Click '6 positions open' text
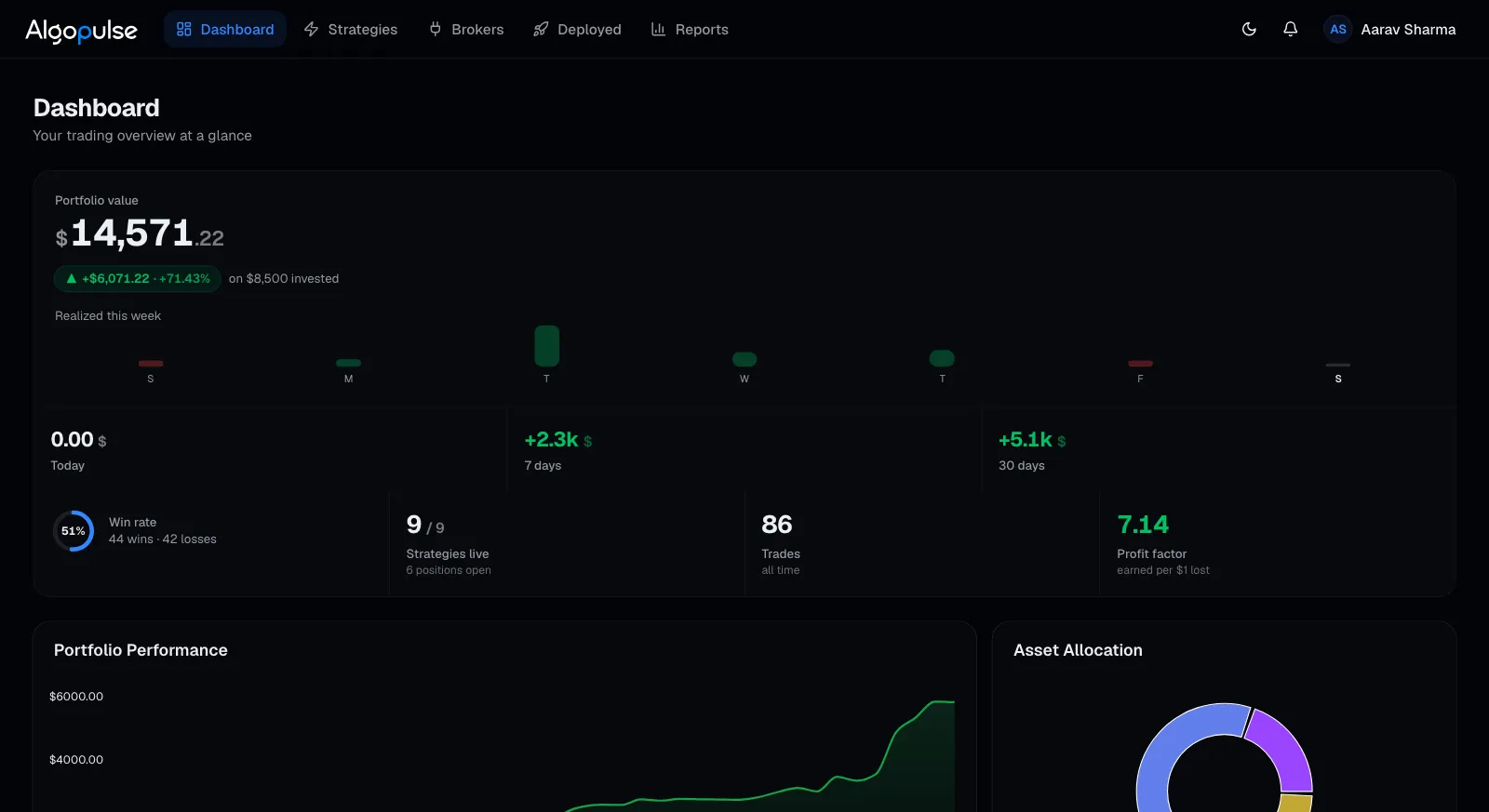1489x812 pixels. (449, 570)
